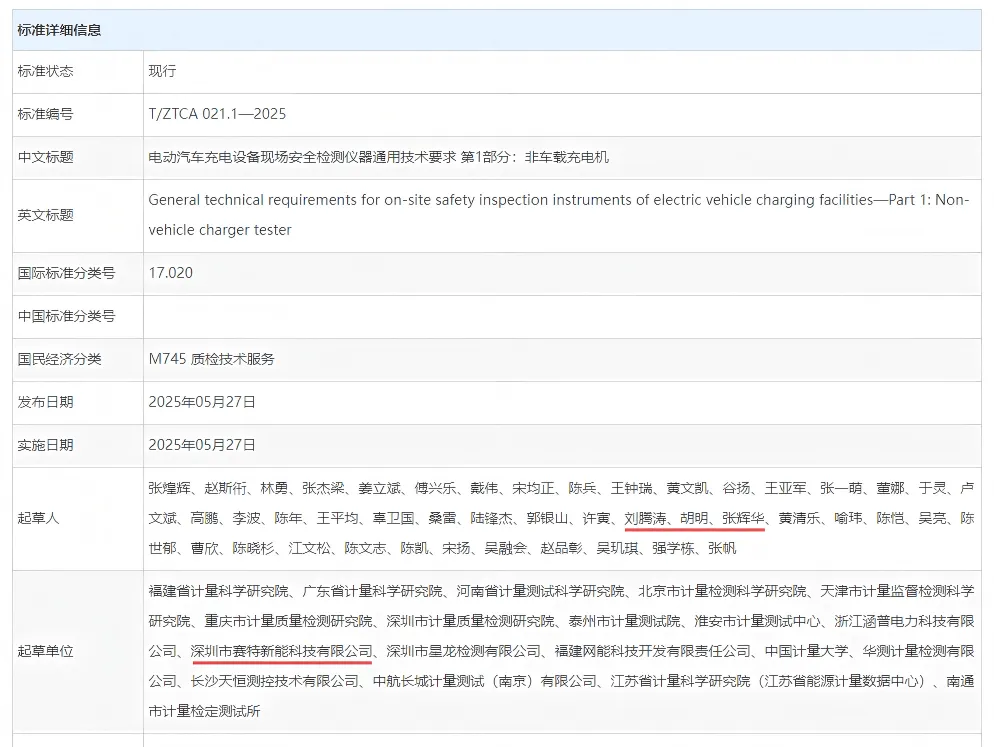
Task: Select the 实施日期 label
Action: click(x=46, y=445)
